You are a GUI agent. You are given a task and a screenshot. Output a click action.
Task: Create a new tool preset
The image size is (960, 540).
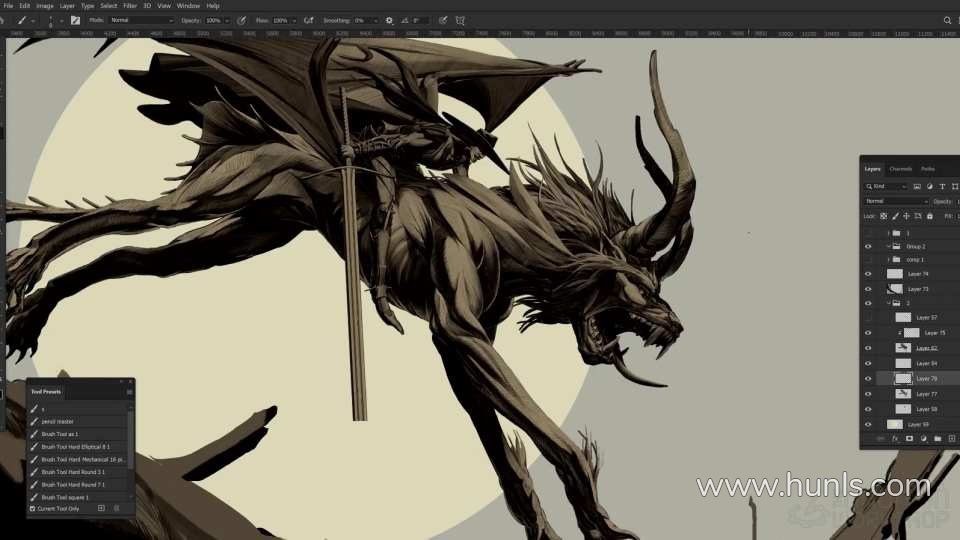(x=101, y=508)
